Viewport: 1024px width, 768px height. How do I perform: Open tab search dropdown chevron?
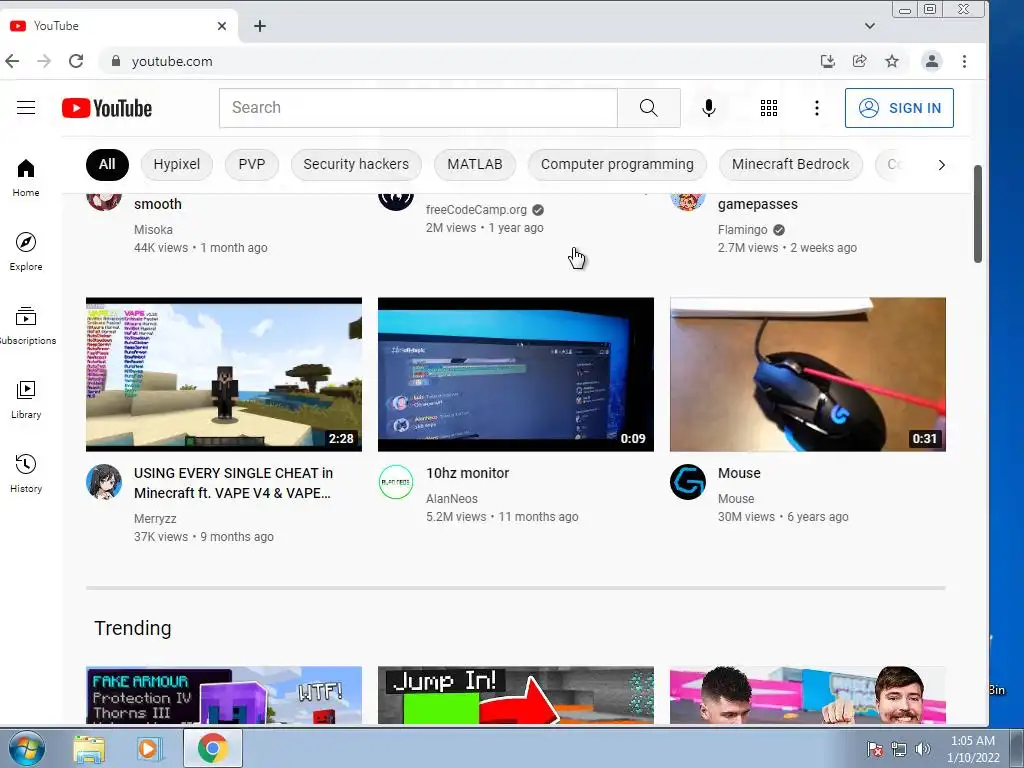coord(869,26)
